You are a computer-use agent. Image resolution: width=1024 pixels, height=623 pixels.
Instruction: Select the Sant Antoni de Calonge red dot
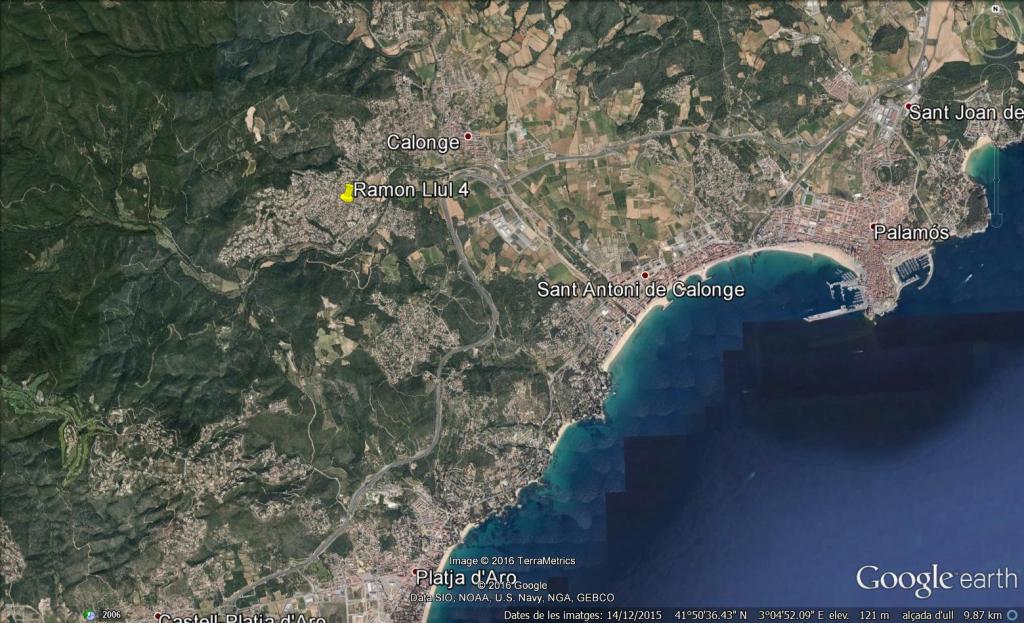[x=645, y=275]
